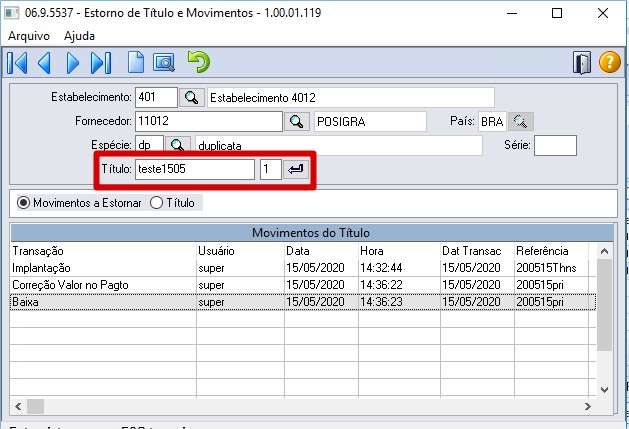Open the search record magnifier icon
The width and height of the screenshot is (629, 429).
164,63
